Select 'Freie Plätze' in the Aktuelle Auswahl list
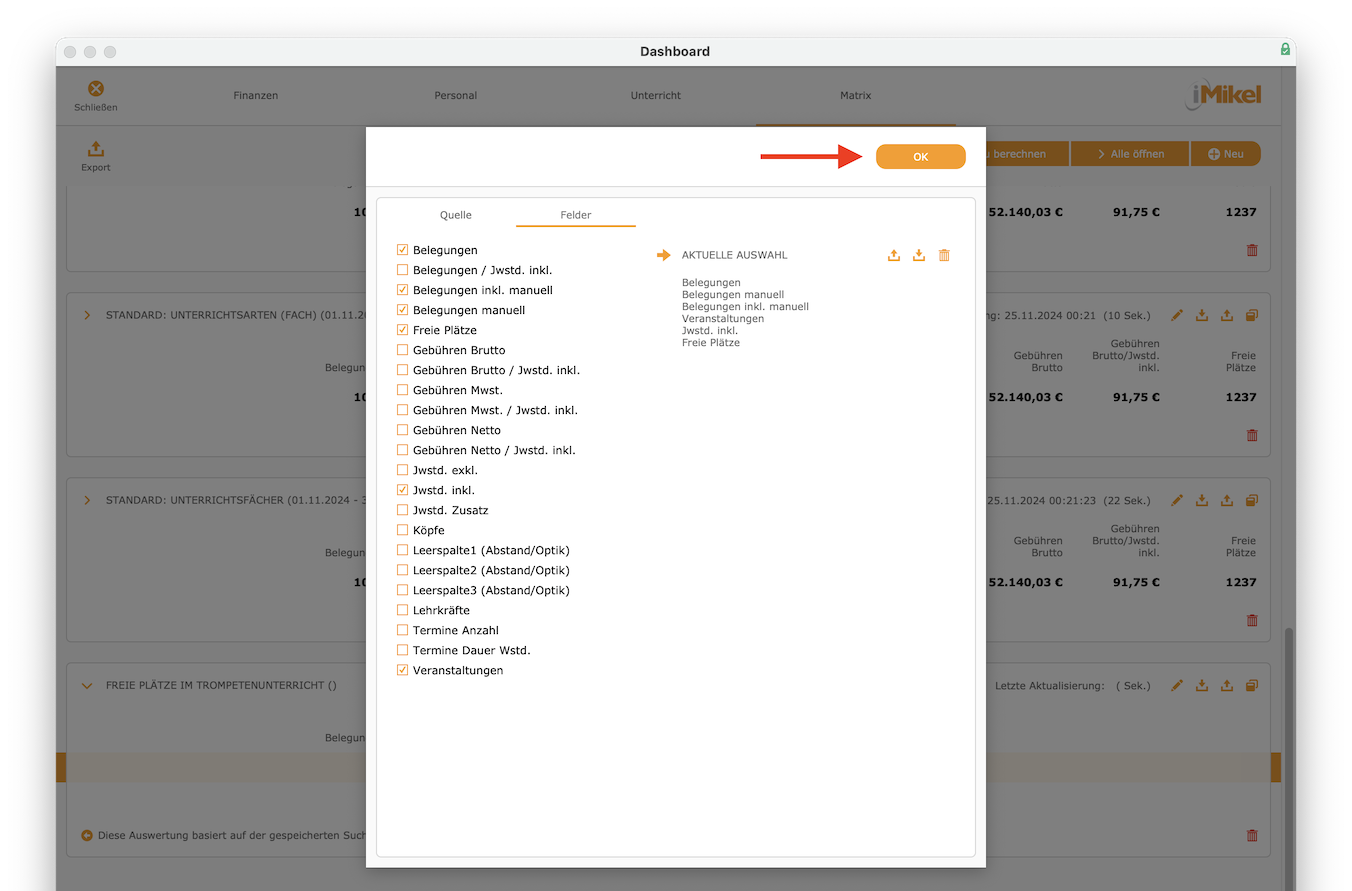Viewport: 1352px width, 891px height. (x=711, y=343)
